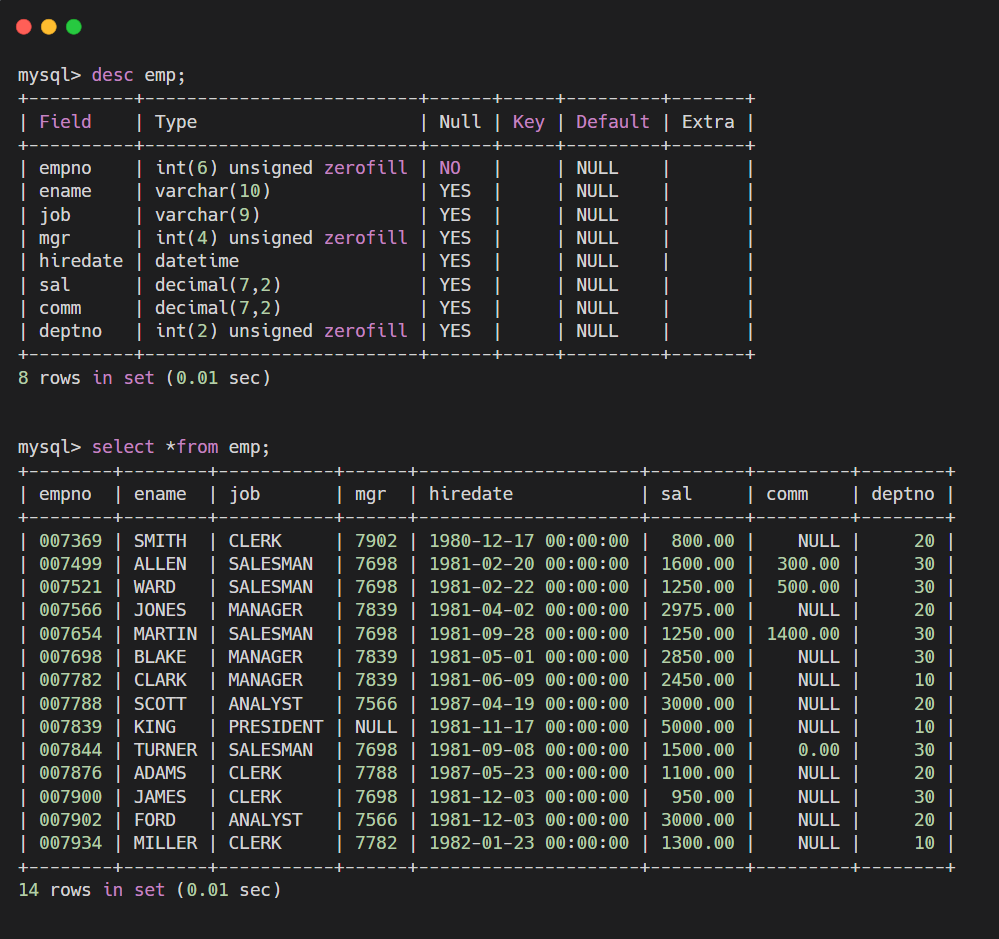Click hiredate '1980-12-17 00:00:00'
This screenshot has height=939, width=999.
pos(529,541)
